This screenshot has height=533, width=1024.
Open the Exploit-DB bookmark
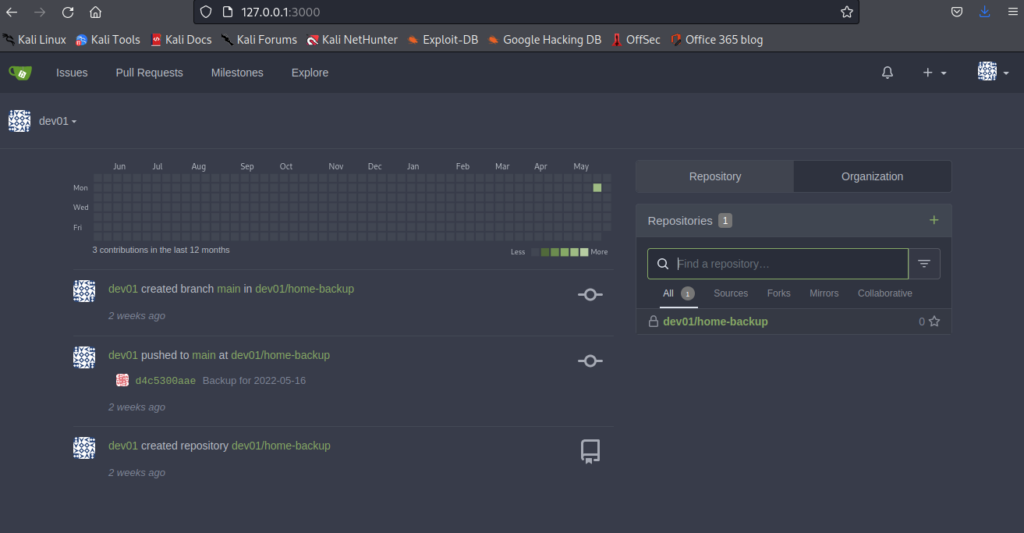pos(443,40)
